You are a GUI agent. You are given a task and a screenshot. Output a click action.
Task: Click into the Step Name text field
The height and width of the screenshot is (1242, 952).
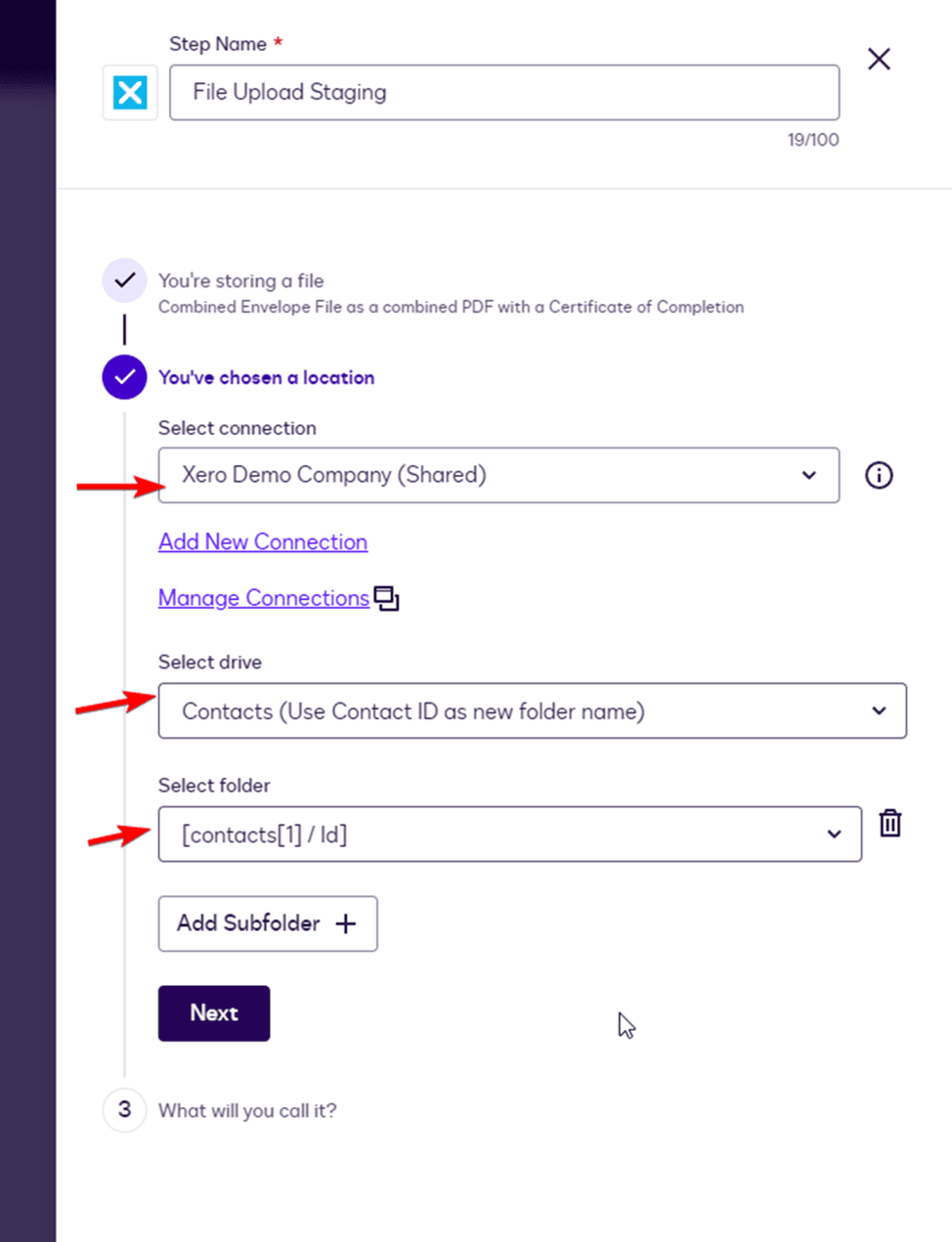pos(503,93)
